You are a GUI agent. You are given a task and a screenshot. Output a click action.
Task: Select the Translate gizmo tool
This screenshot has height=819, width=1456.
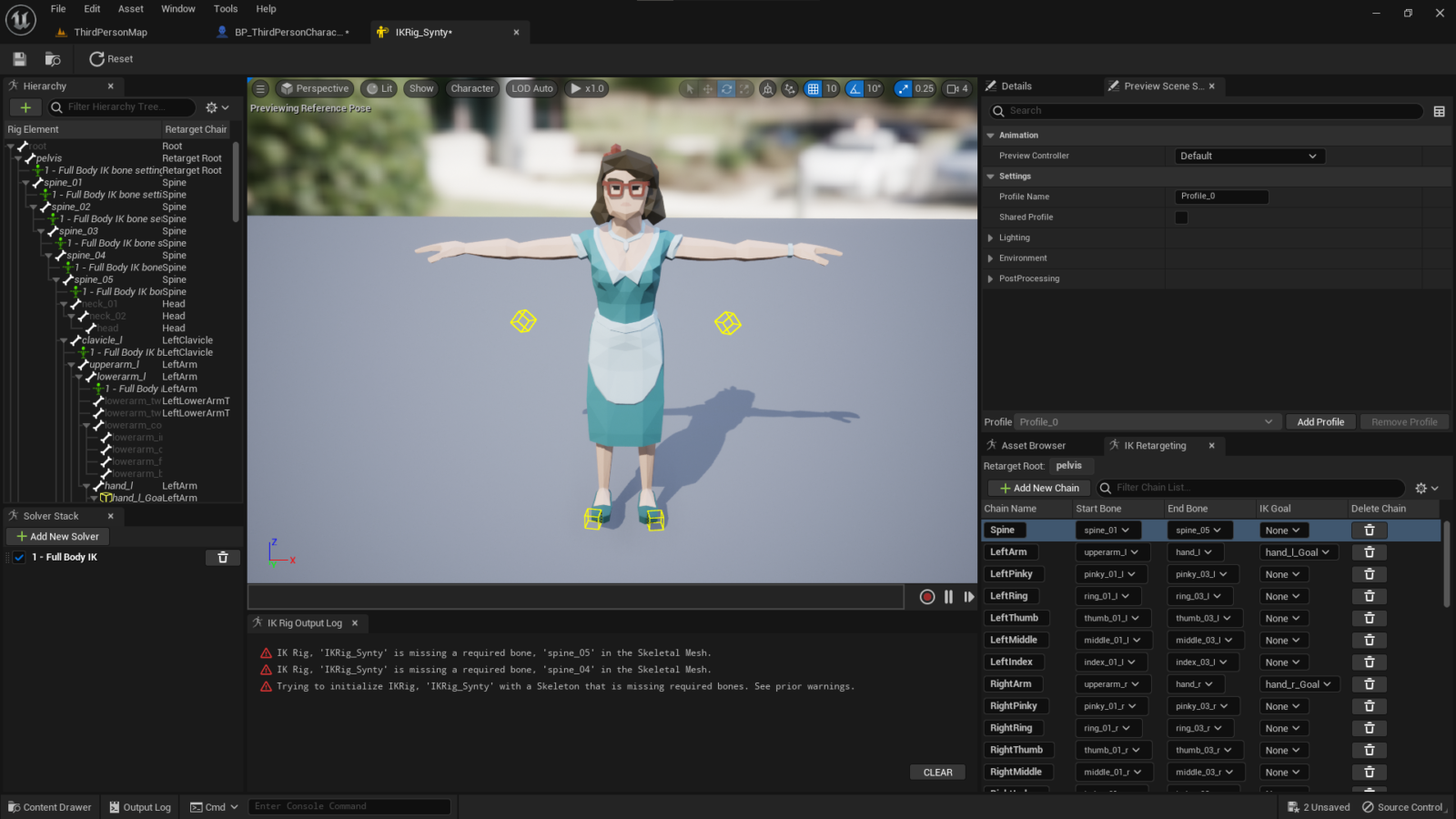click(708, 88)
